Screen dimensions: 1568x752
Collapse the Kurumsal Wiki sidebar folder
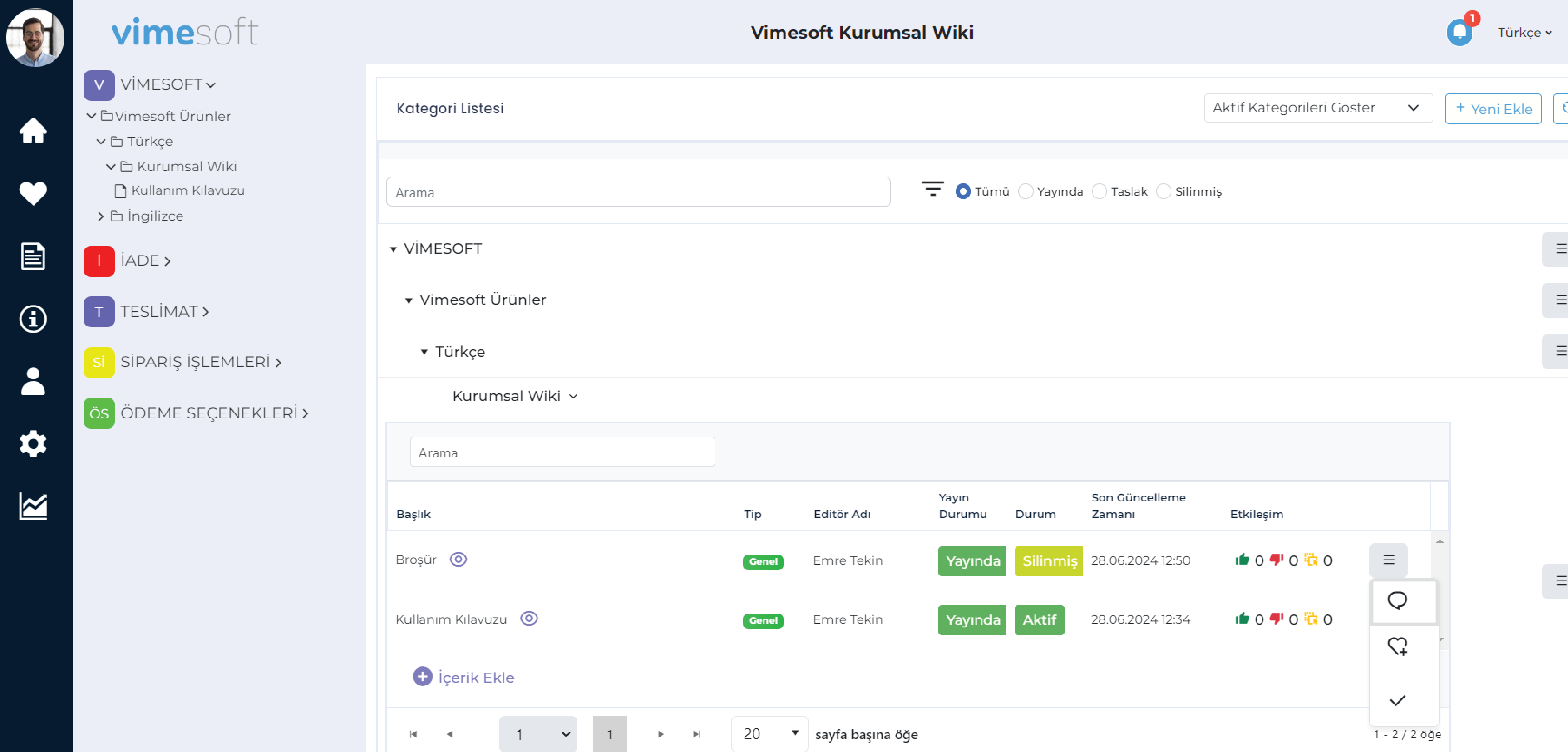pyautogui.click(x=111, y=166)
